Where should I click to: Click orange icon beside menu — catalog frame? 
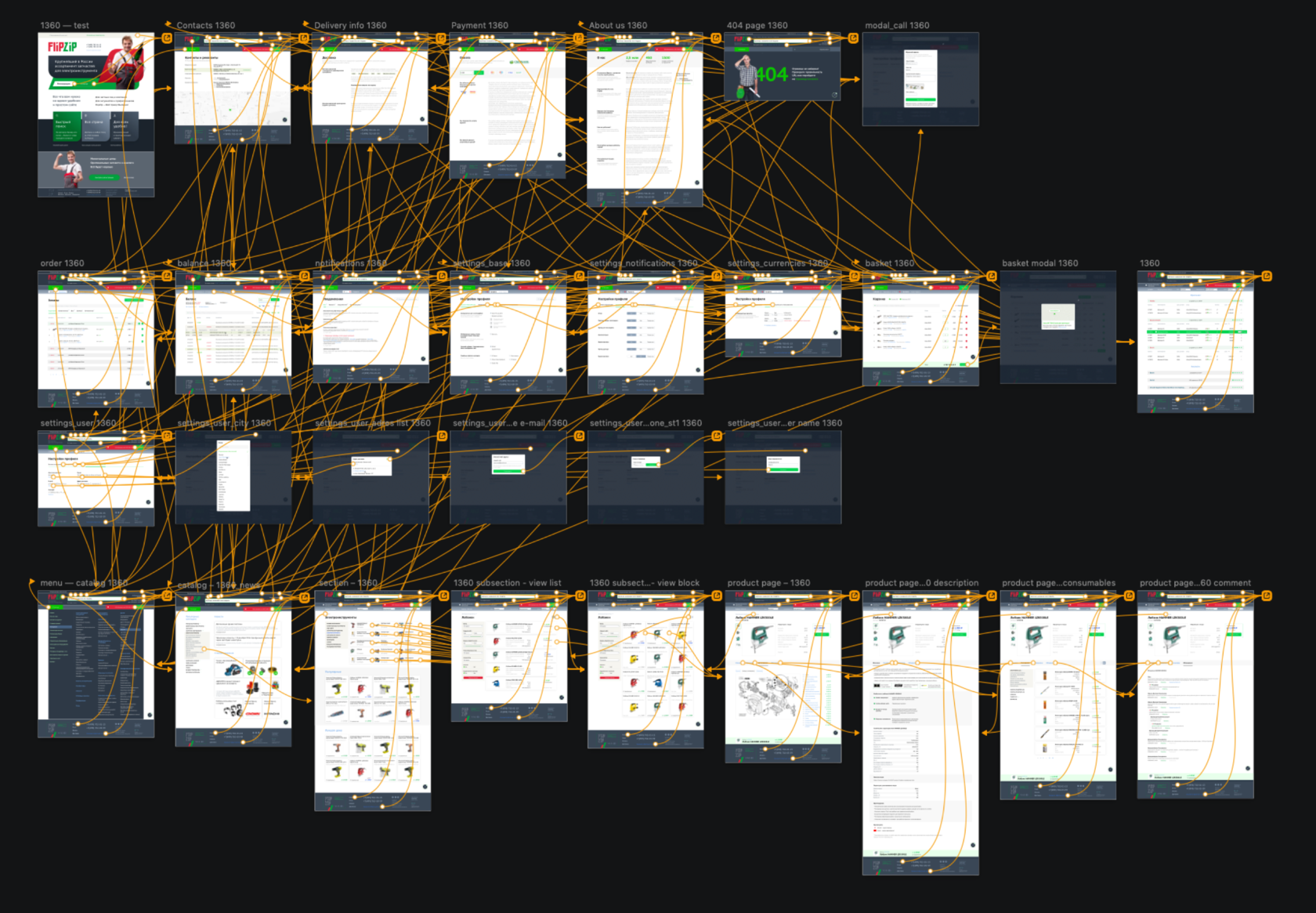167,596
